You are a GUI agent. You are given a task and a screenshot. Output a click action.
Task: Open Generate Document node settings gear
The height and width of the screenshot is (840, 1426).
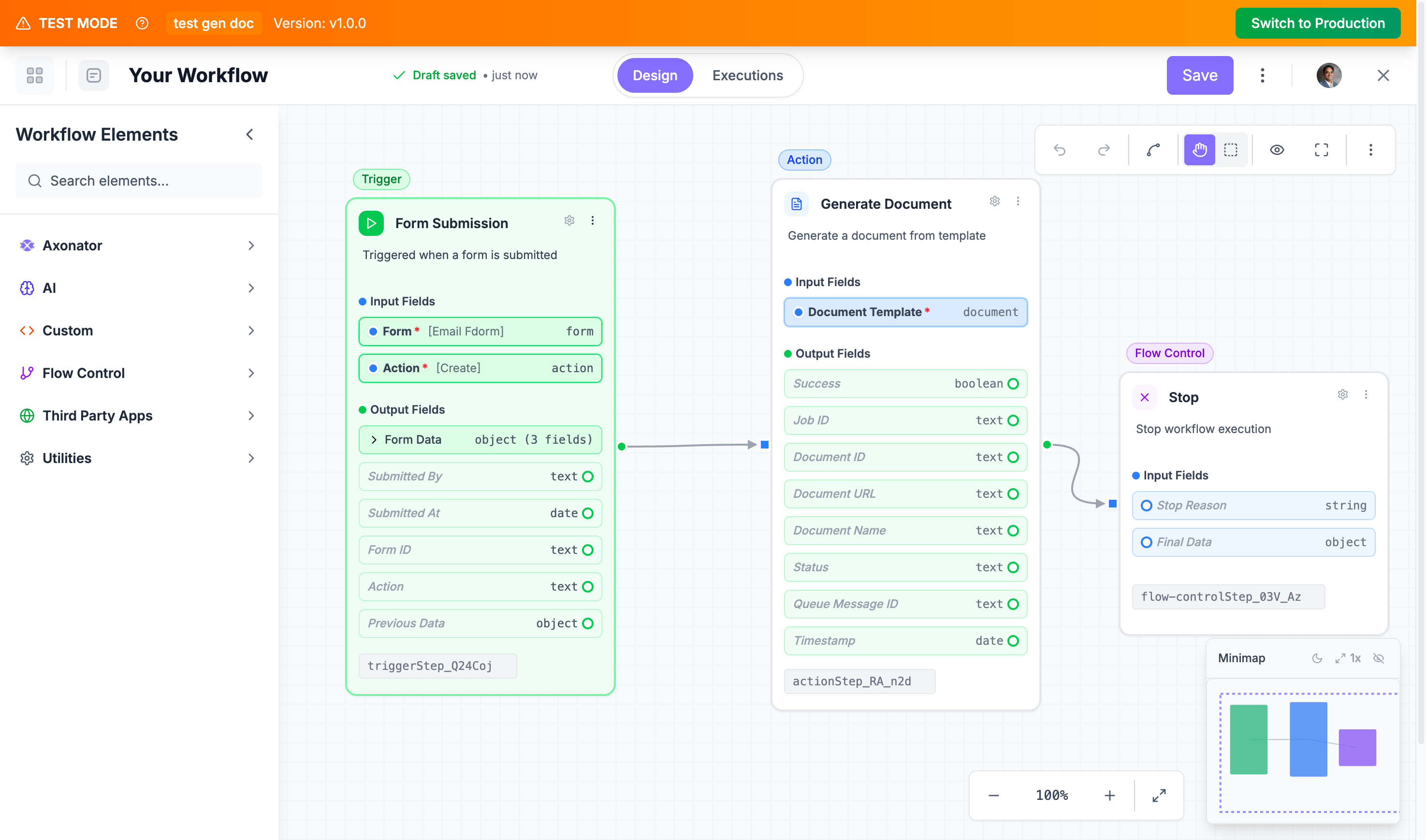tap(994, 202)
